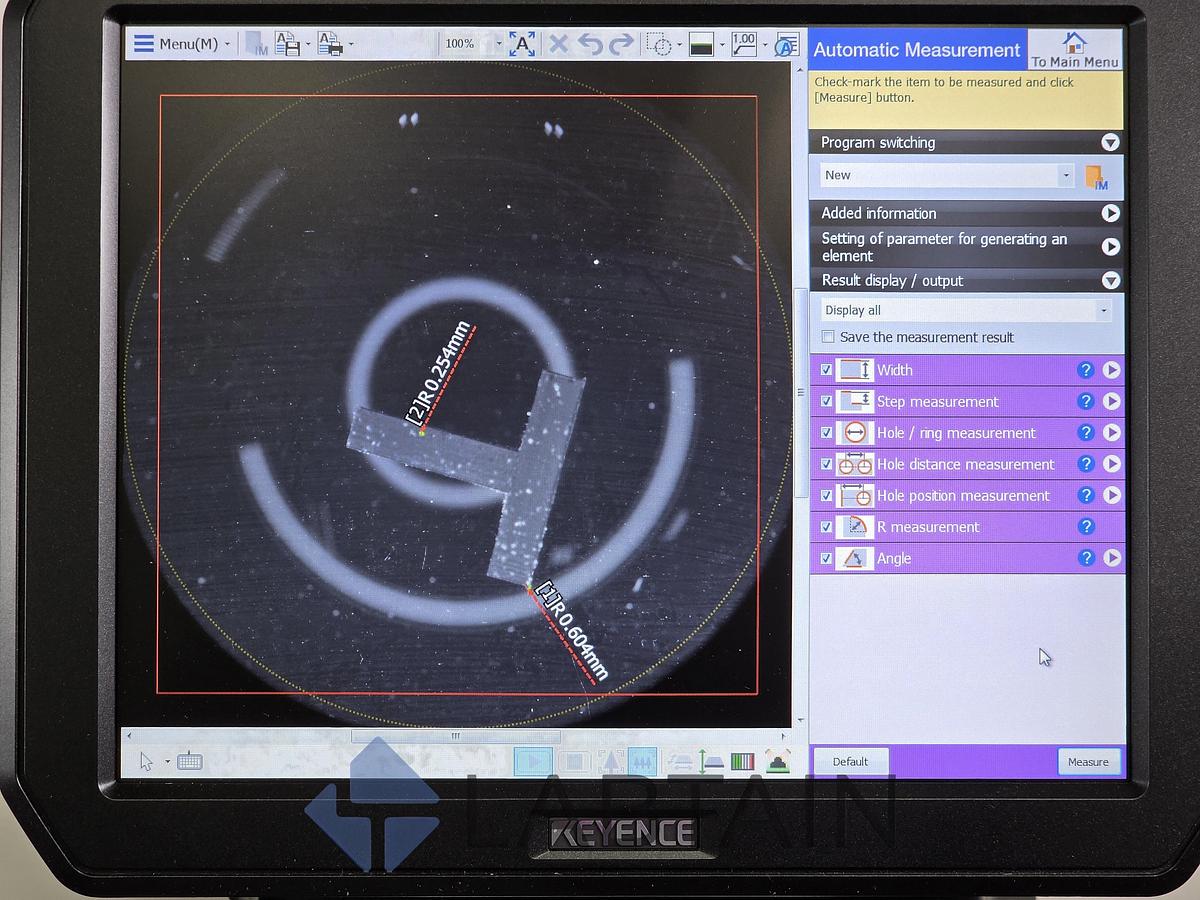Select the Step measurement item
The height and width of the screenshot is (900, 1200).
[967, 401]
